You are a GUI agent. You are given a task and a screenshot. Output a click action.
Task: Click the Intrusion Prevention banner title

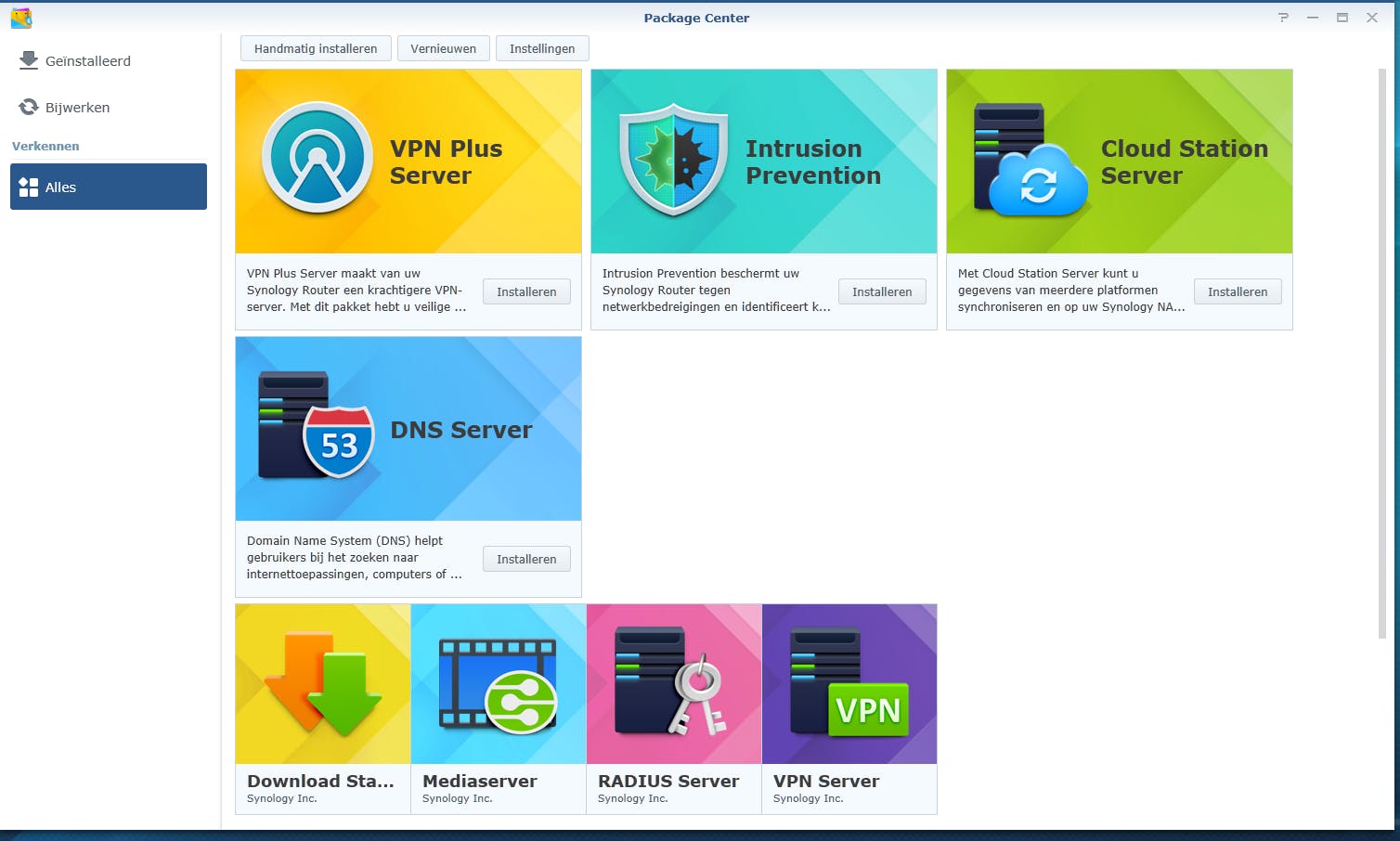pos(813,162)
